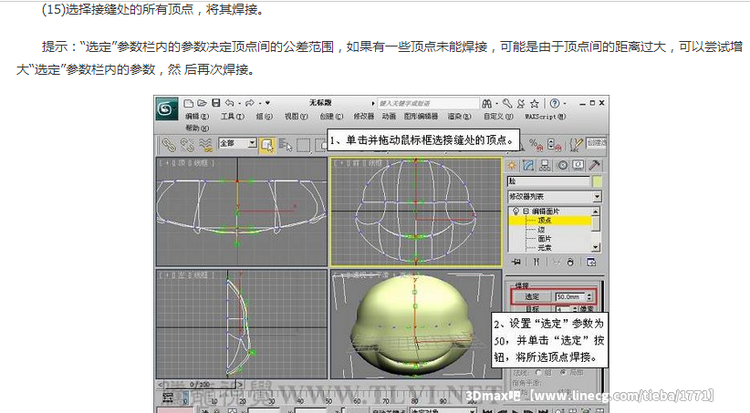Select the 边 sub-object level
Image resolution: width=750 pixels, height=413 pixels.
(541, 229)
